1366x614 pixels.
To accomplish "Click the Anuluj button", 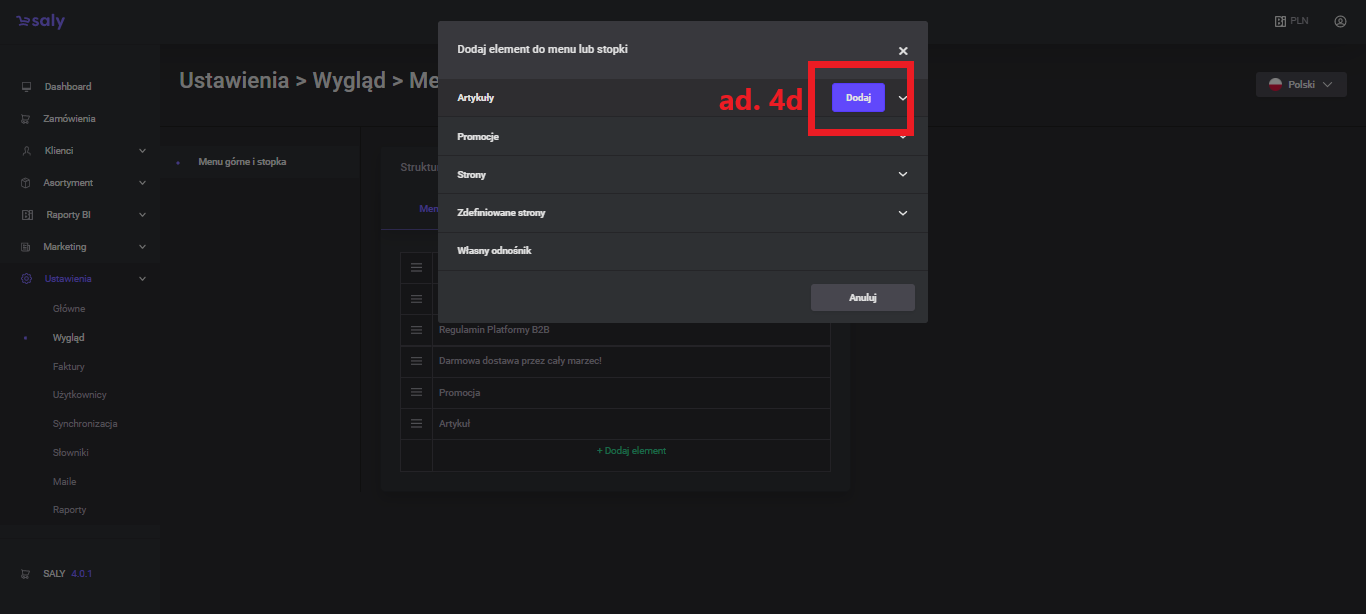I will pyautogui.click(x=862, y=298).
